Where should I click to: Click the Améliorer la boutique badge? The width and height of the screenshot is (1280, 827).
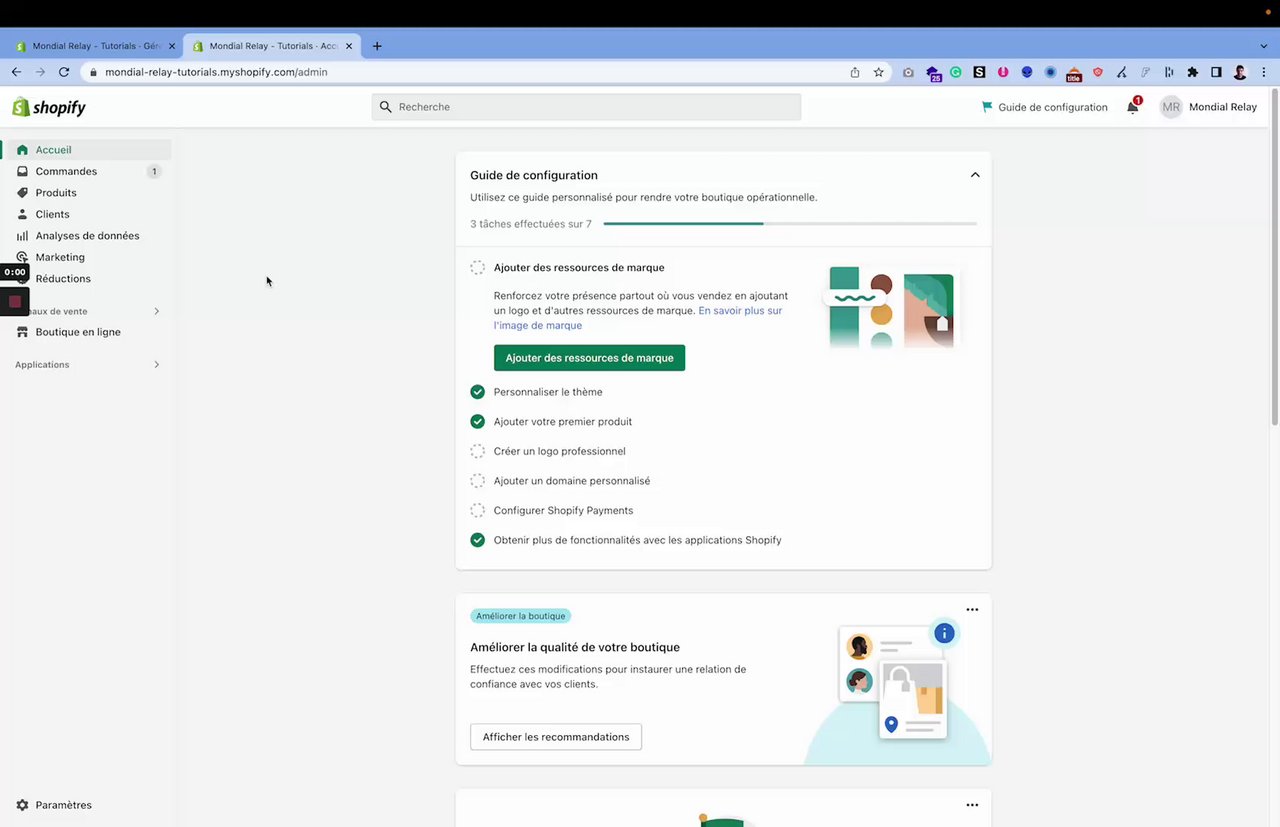click(x=521, y=616)
